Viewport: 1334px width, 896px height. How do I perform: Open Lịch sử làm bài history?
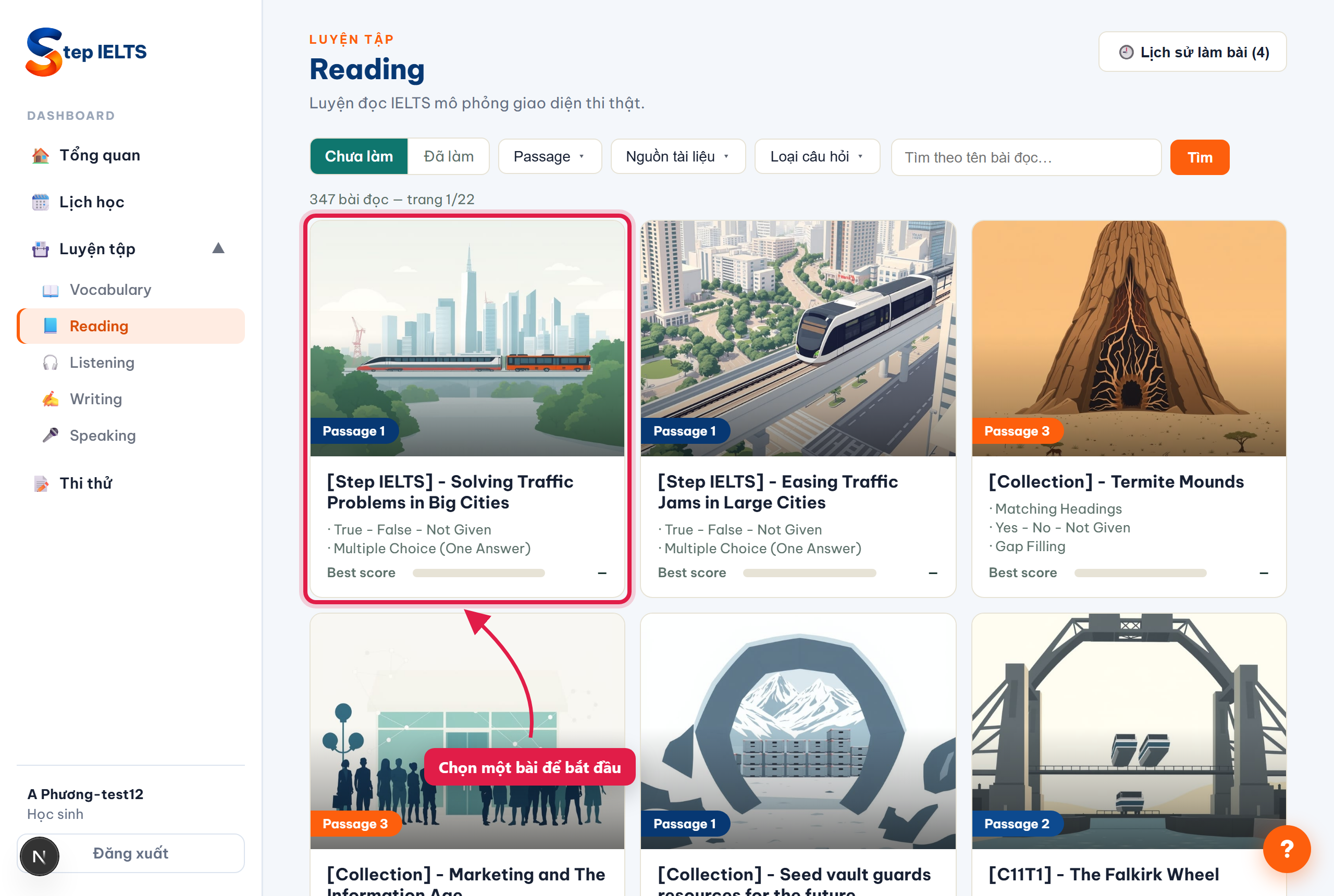pyautogui.click(x=1192, y=52)
